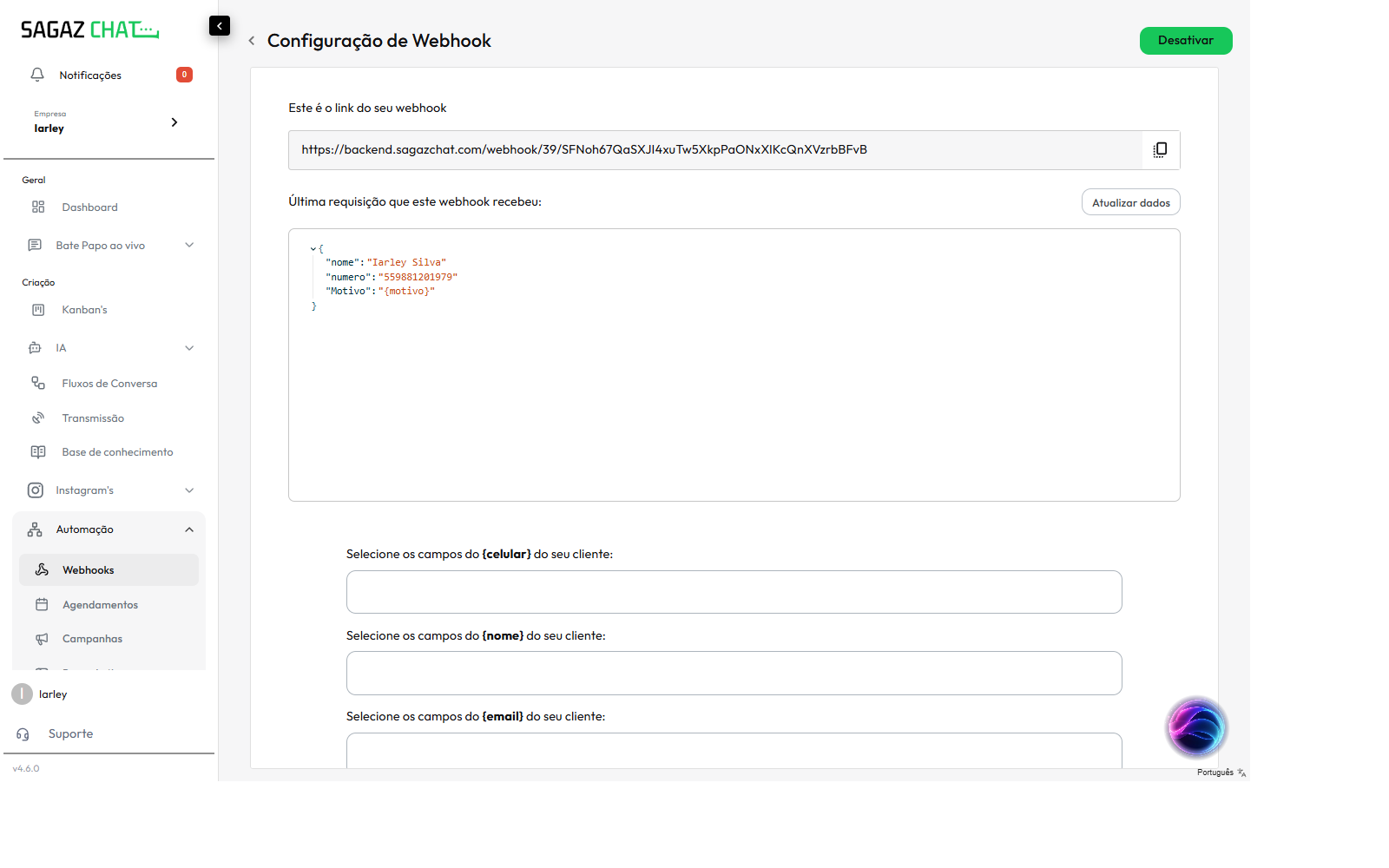Select the Webhooks menu item
Image resolution: width=1389 pixels, height=868 pixels.
coord(109,569)
